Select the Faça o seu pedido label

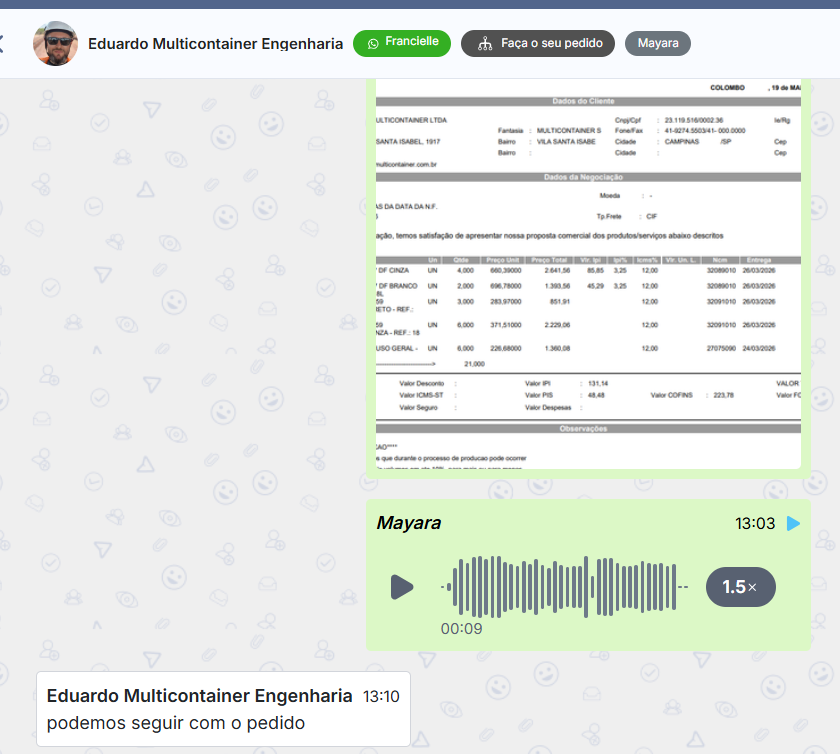[x=551, y=44]
